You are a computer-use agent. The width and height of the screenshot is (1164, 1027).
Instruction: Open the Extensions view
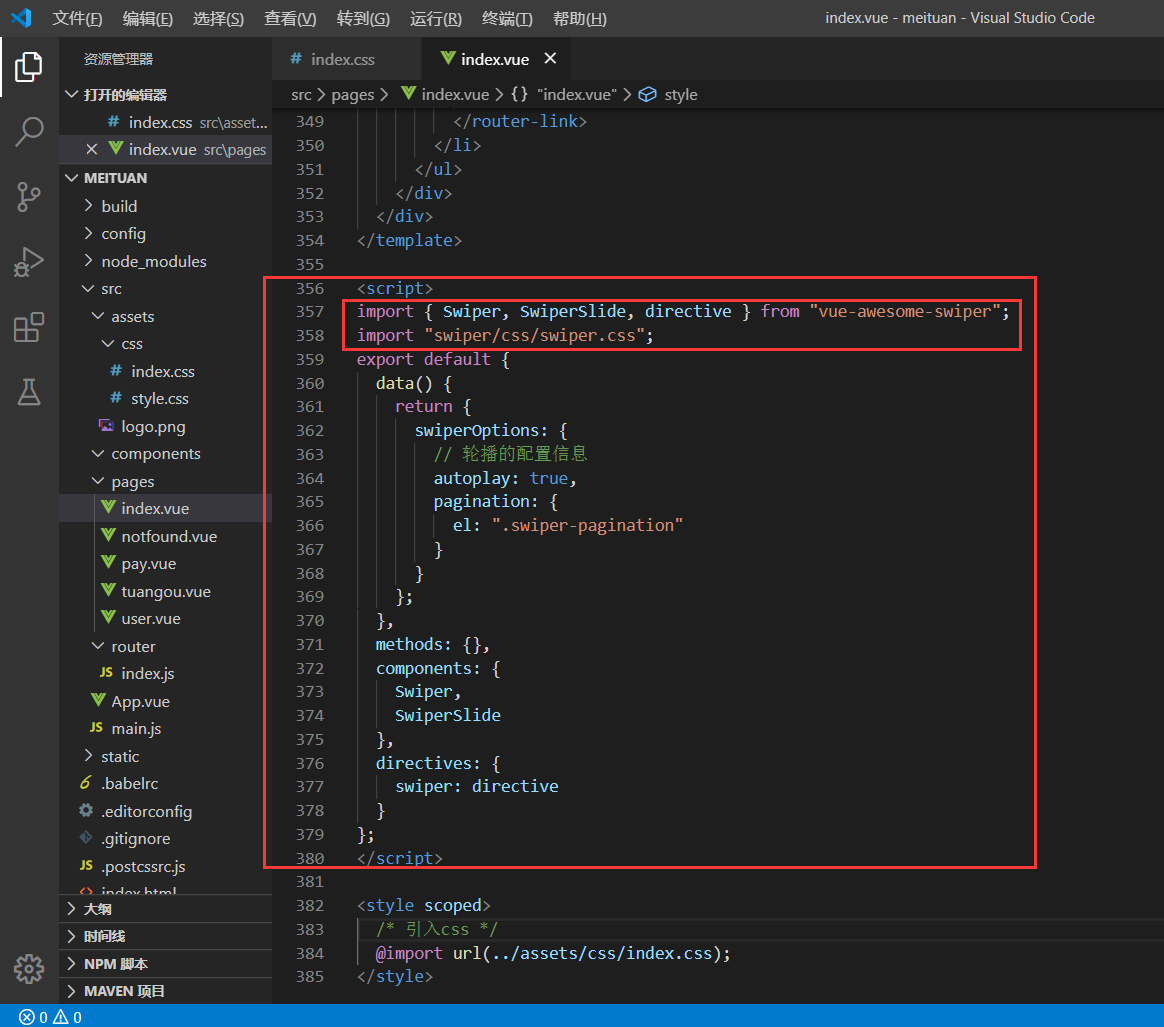pyautogui.click(x=28, y=327)
